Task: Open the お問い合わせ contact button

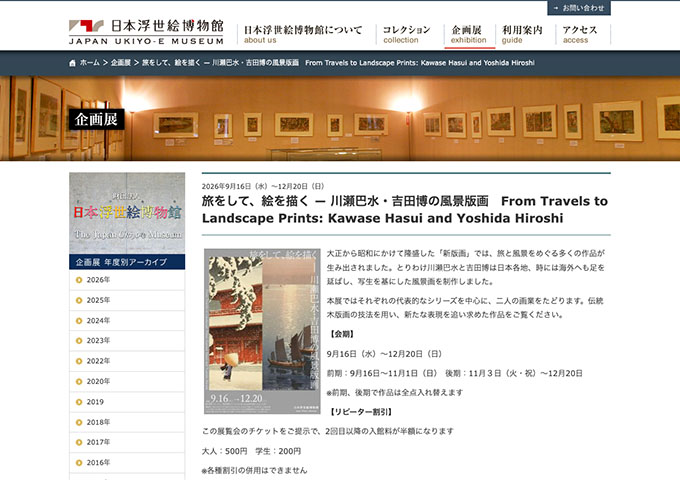Action: pyautogui.click(x=579, y=8)
